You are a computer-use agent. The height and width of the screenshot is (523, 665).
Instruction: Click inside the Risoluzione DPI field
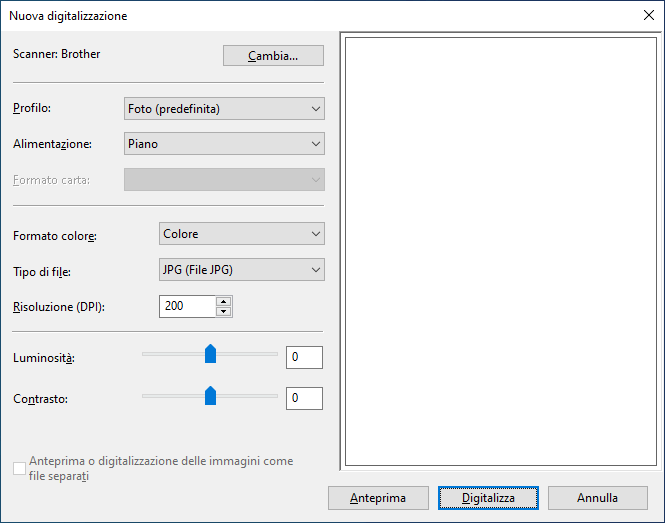tap(187, 306)
